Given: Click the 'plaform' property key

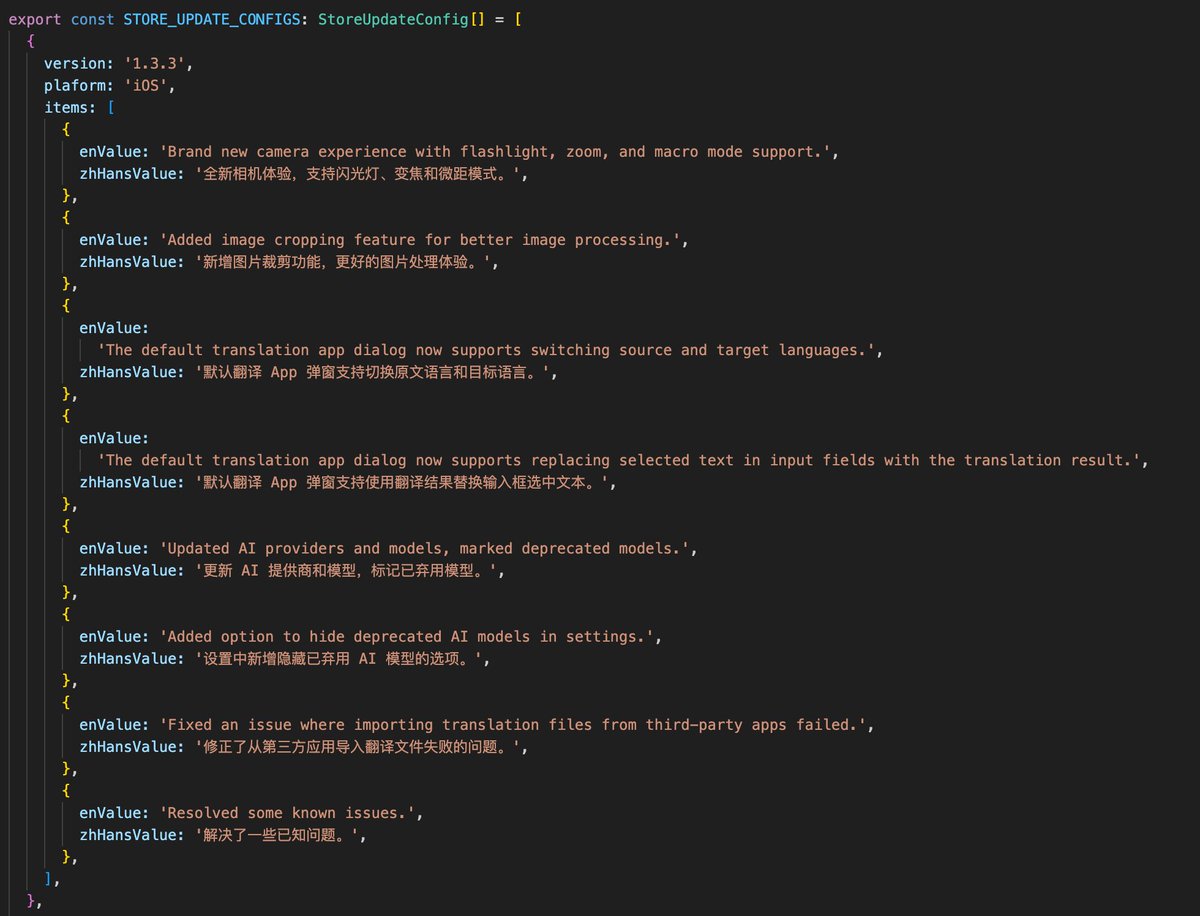Looking at the screenshot, I should click(x=75, y=85).
